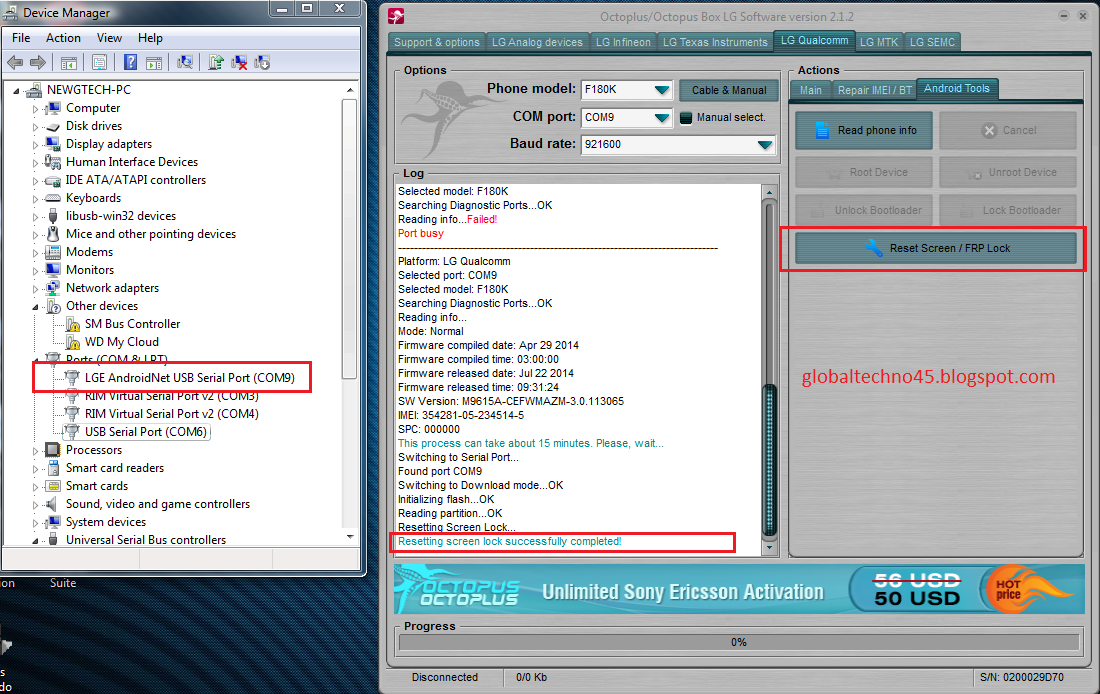Image resolution: width=1100 pixels, height=694 pixels.
Task: Open the File menu in Device Manager
Action: coord(21,38)
